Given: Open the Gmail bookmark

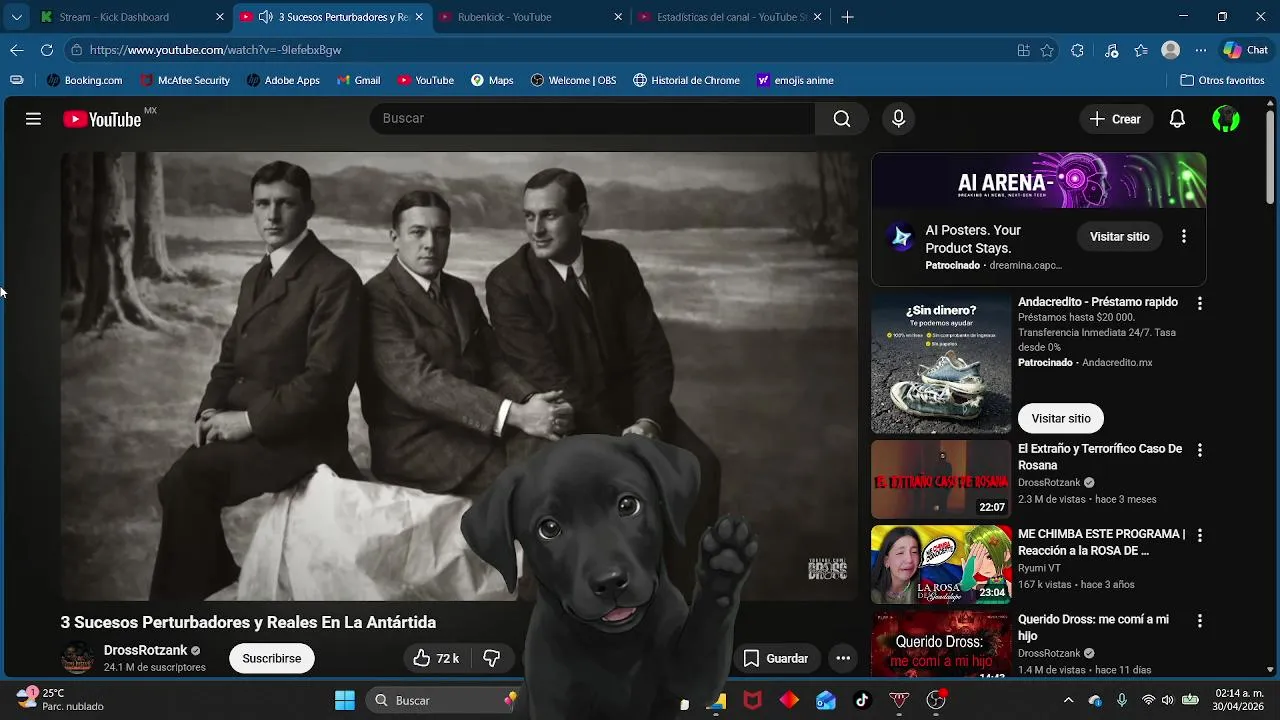Looking at the screenshot, I should (x=358, y=80).
